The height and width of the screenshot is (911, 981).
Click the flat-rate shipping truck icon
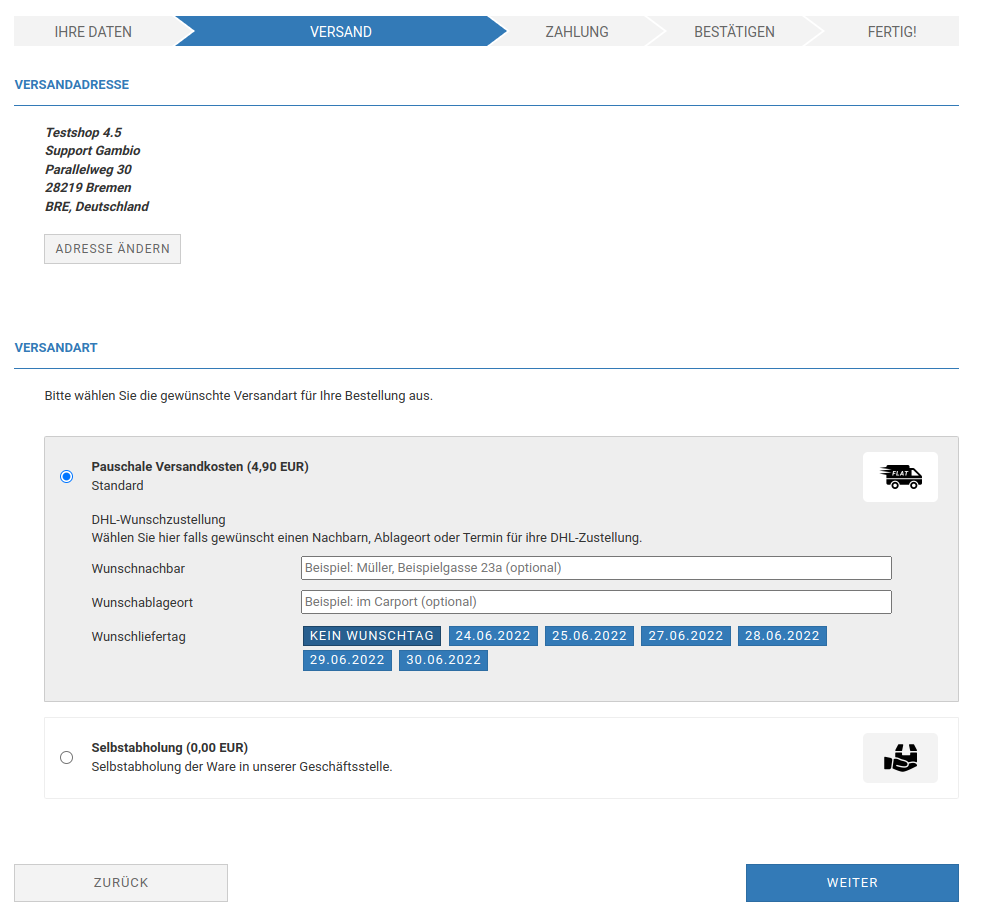pyautogui.click(x=899, y=477)
